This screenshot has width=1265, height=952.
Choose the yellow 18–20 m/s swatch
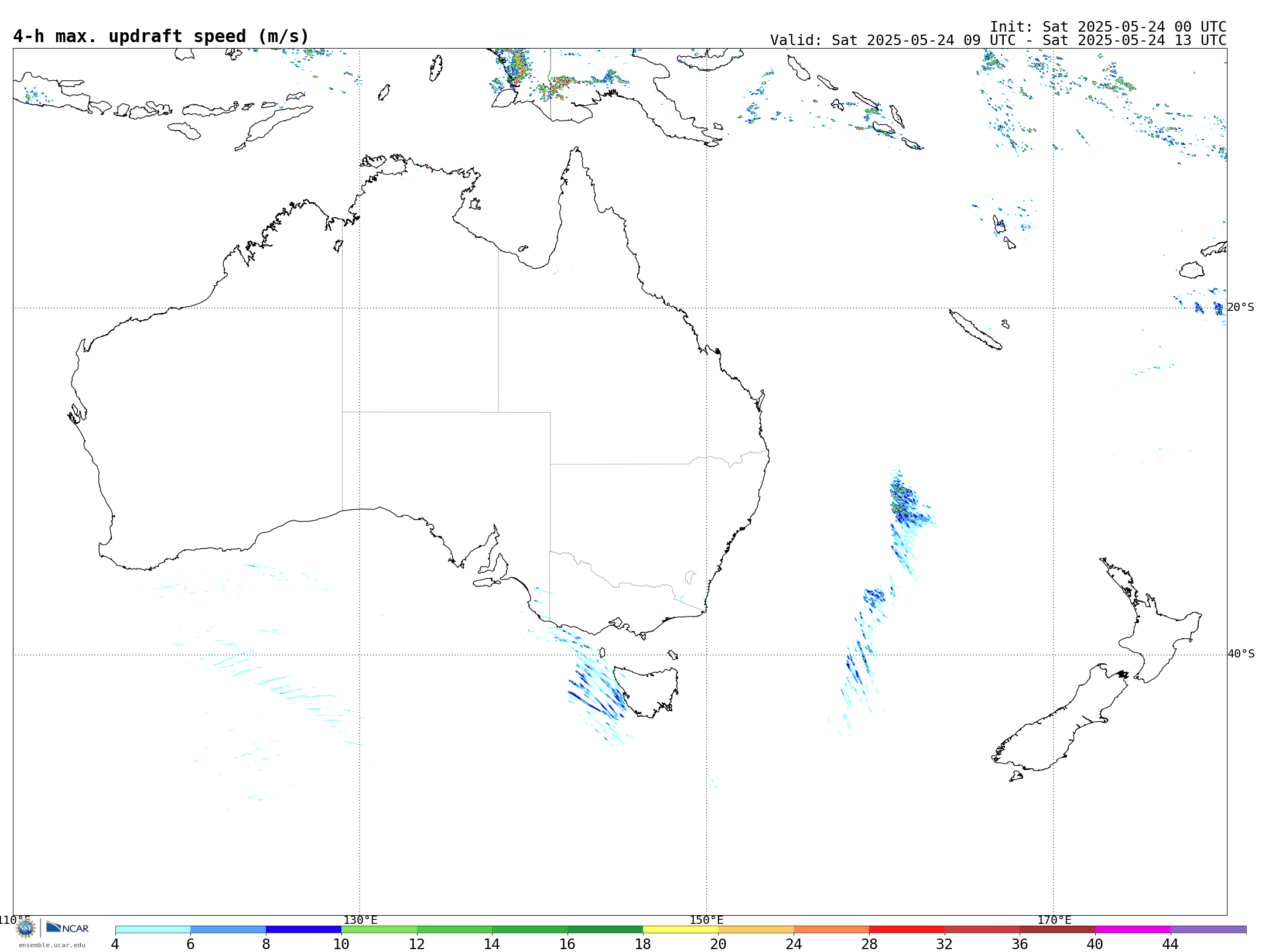pos(681,930)
